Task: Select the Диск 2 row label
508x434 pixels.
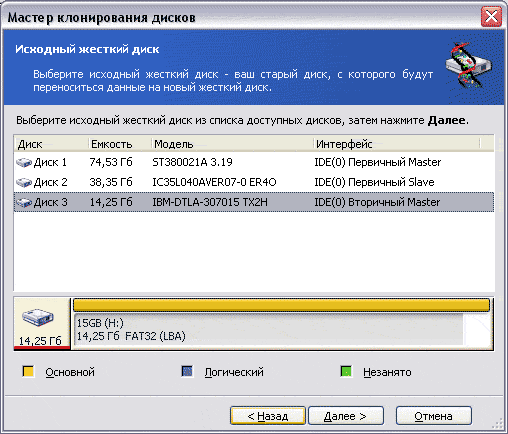Action: (x=50, y=182)
